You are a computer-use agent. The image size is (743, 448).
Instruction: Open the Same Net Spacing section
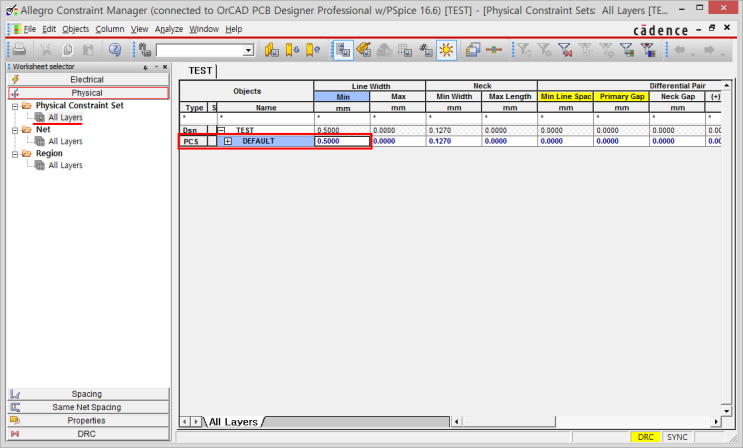[x=89, y=407]
